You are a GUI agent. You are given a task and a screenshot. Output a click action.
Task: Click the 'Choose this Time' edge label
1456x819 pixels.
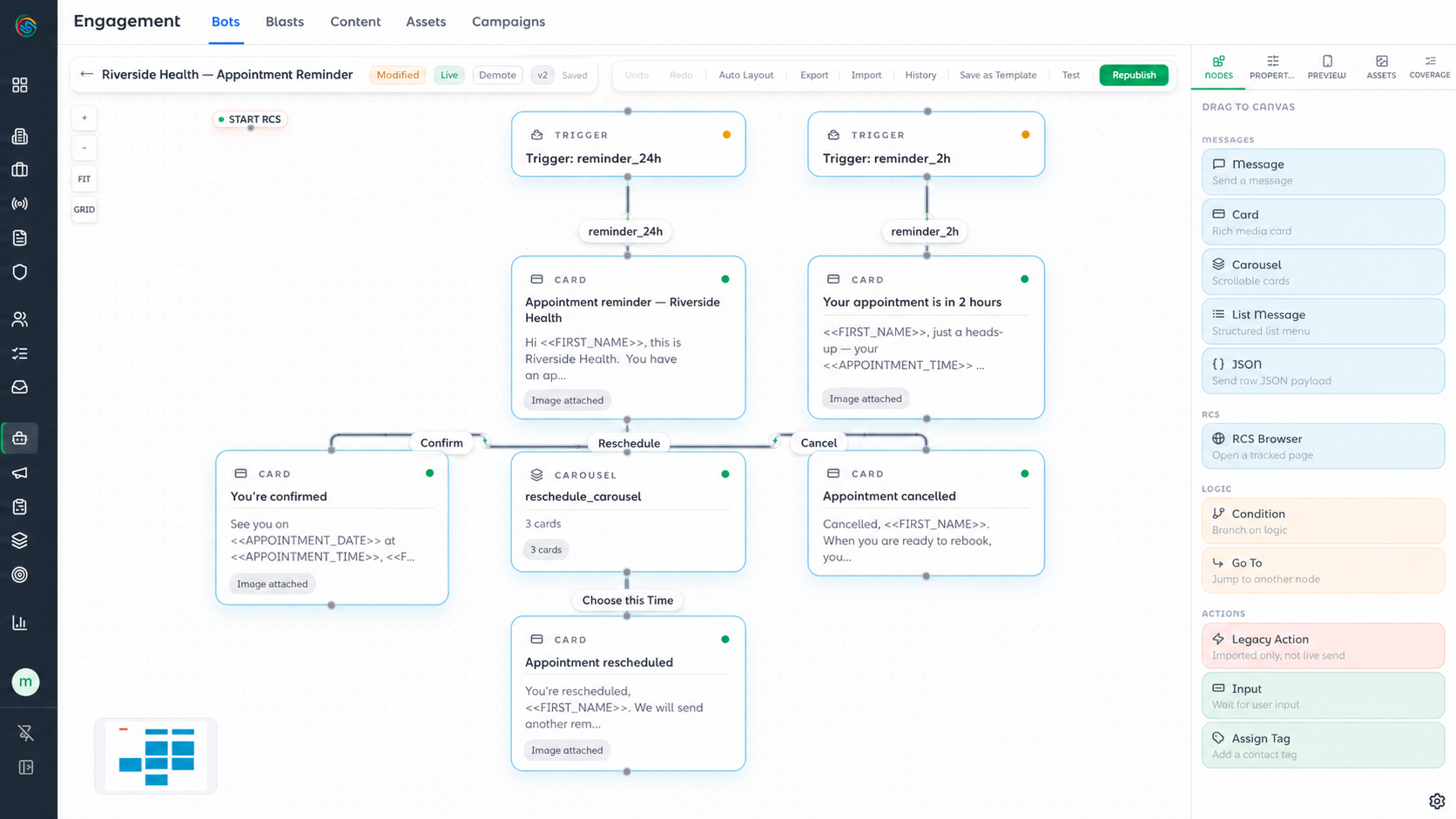pos(627,601)
